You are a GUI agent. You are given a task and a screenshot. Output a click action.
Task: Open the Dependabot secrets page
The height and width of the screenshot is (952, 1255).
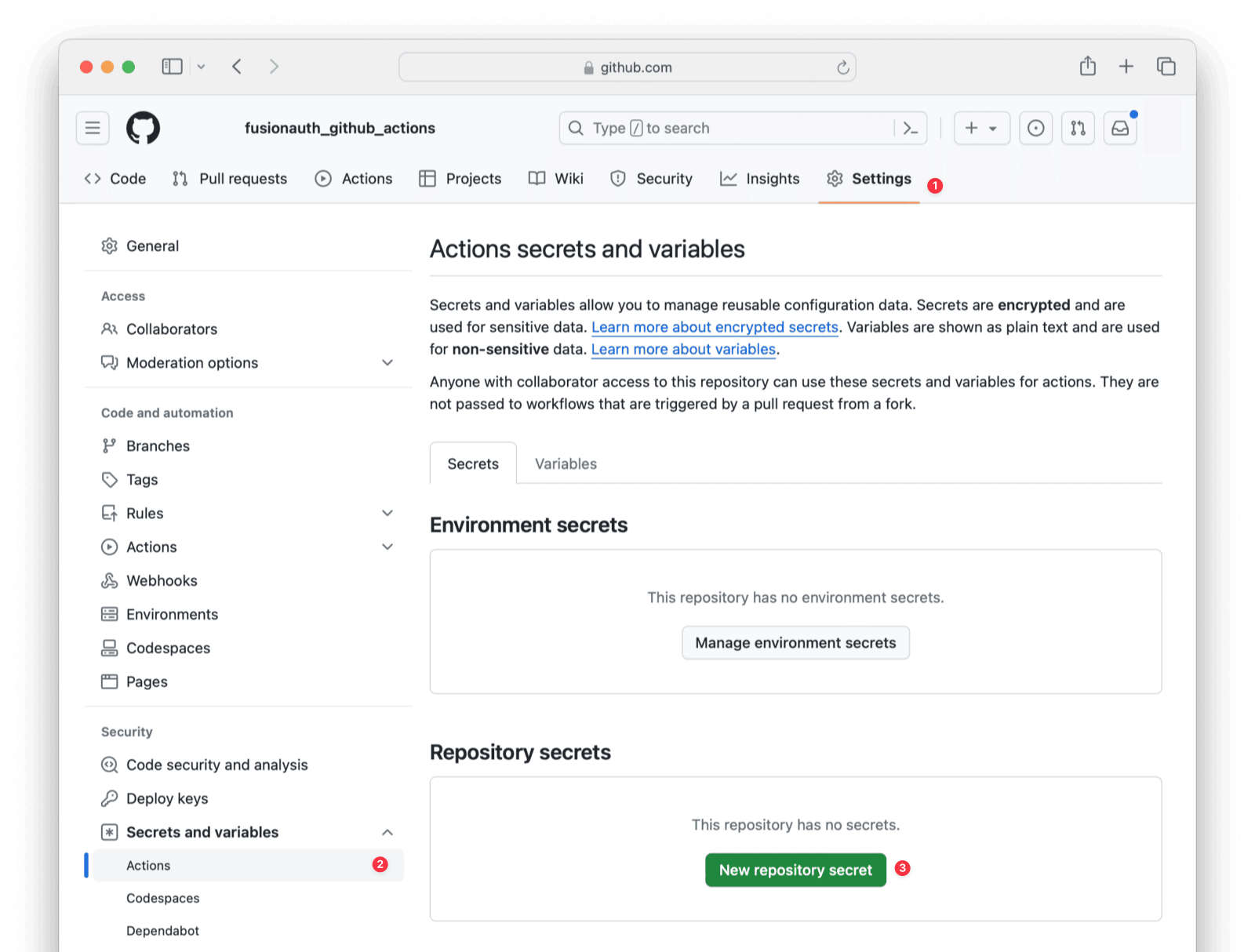[162, 930]
